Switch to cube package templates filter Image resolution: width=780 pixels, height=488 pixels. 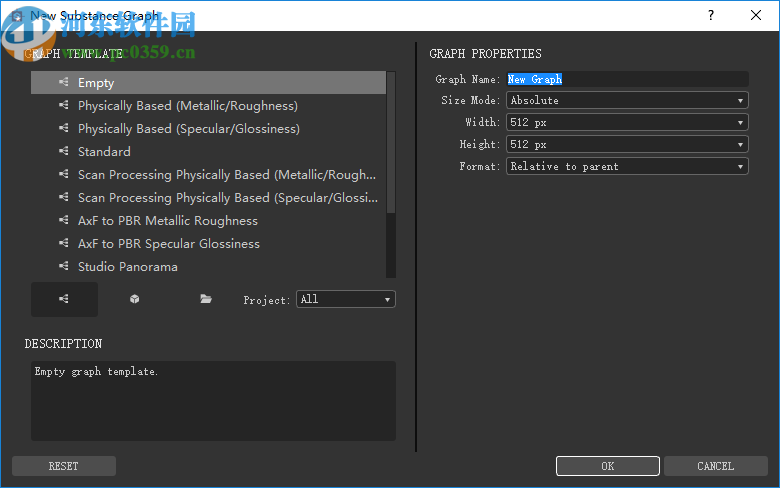coord(134,299)
